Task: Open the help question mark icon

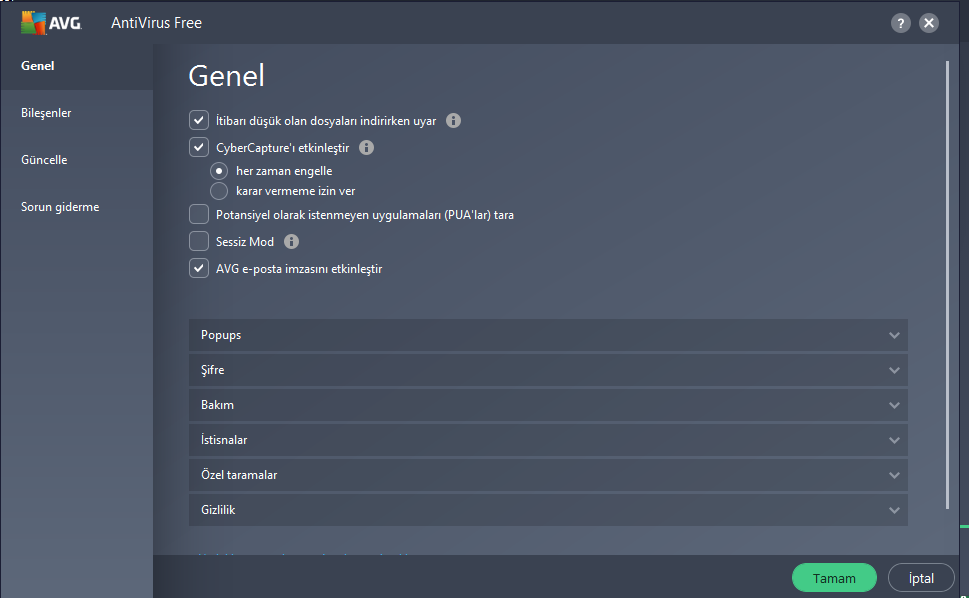Action: point(901,23)
